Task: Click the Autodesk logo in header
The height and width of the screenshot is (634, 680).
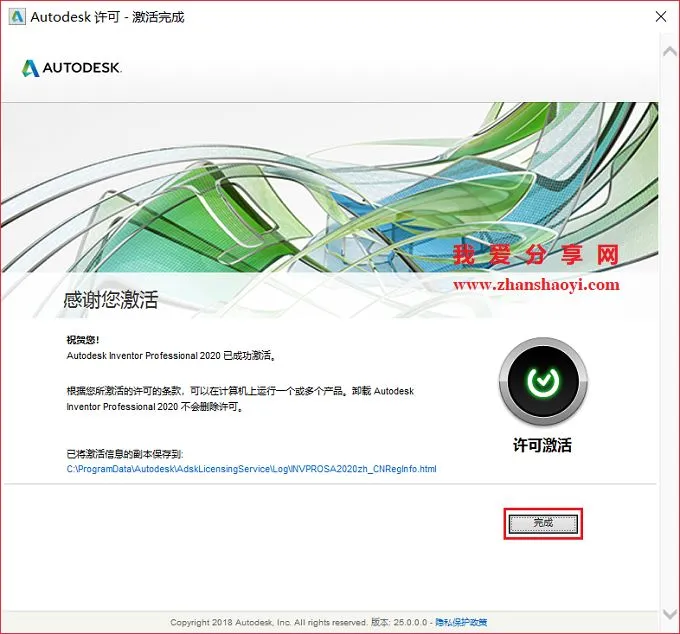Action: pyautogui.click(x=72, y=68)
